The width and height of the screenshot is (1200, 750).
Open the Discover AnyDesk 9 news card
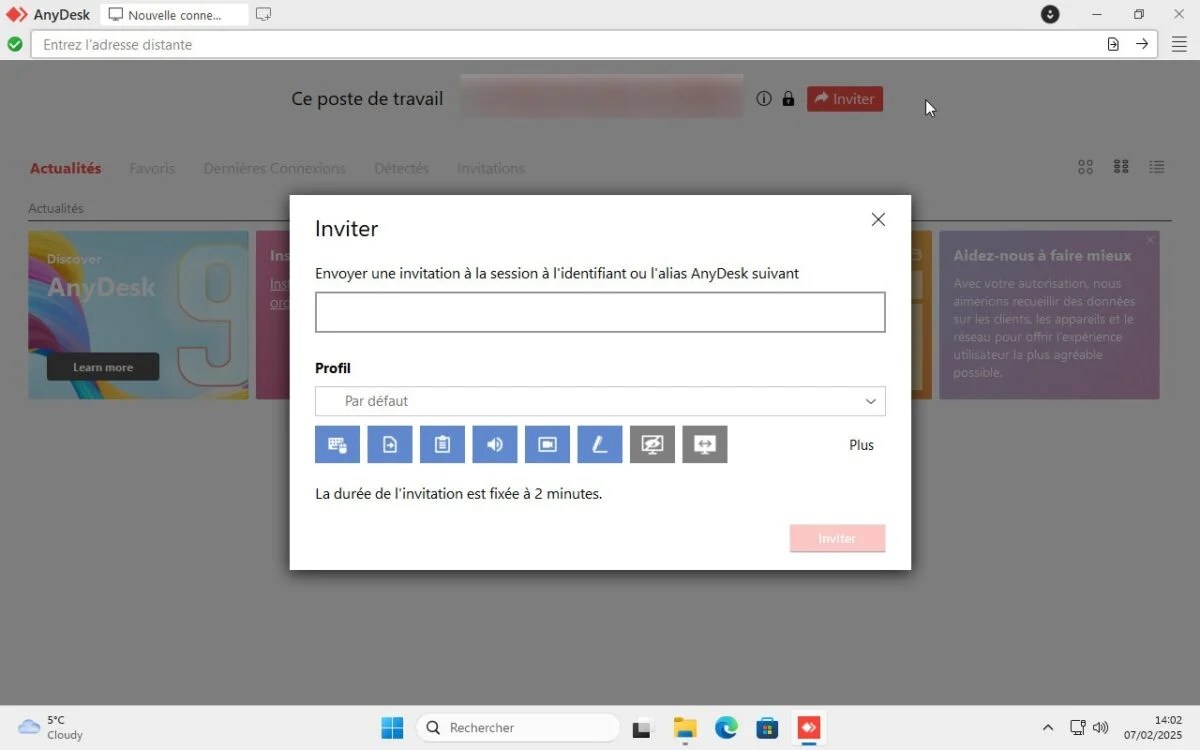[x=138, y=315]
